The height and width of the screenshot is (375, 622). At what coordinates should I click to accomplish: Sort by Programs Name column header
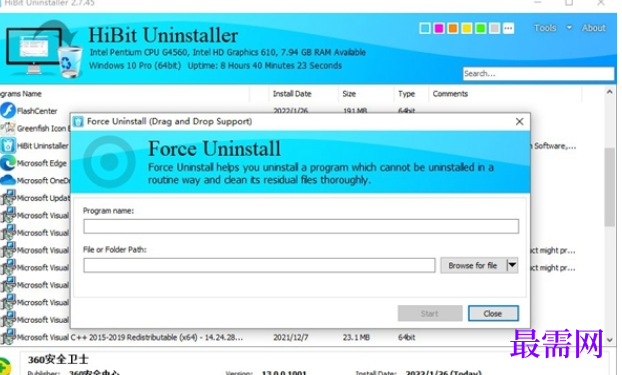pyautogui.click(x=21, y=94)
